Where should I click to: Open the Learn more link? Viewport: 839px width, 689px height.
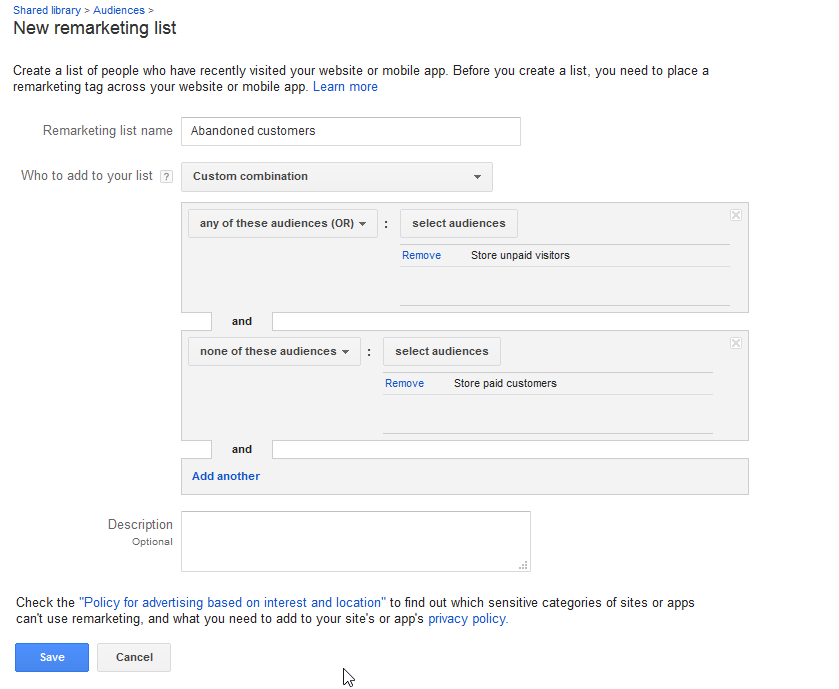point(345,87)
